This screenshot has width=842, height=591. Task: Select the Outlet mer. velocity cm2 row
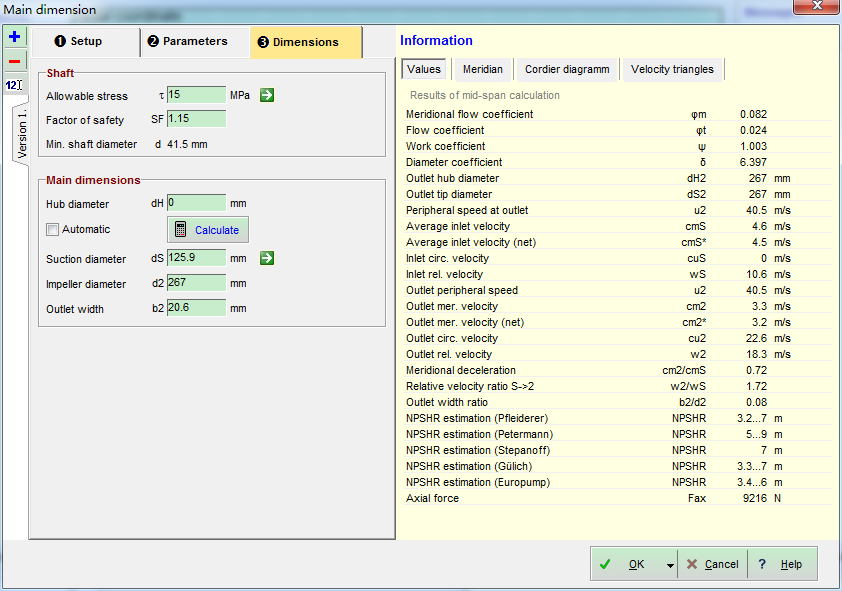tap(618, 307)
